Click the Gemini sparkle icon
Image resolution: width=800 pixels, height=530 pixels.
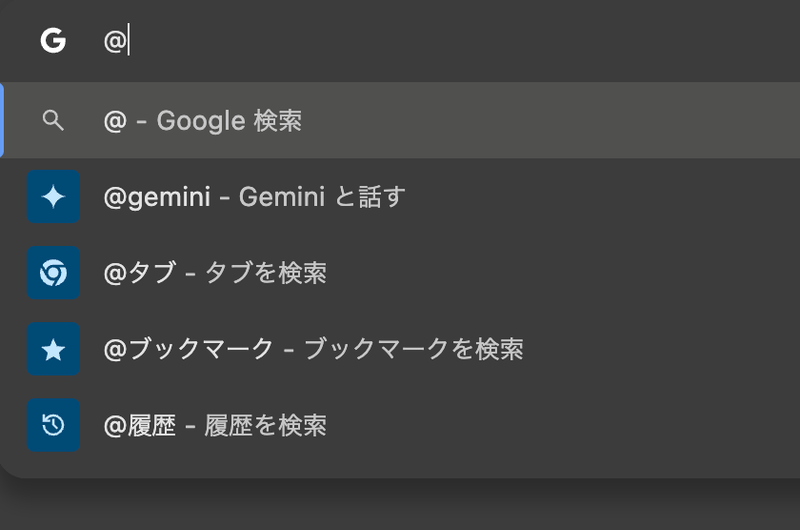click(x=53, y=197)
